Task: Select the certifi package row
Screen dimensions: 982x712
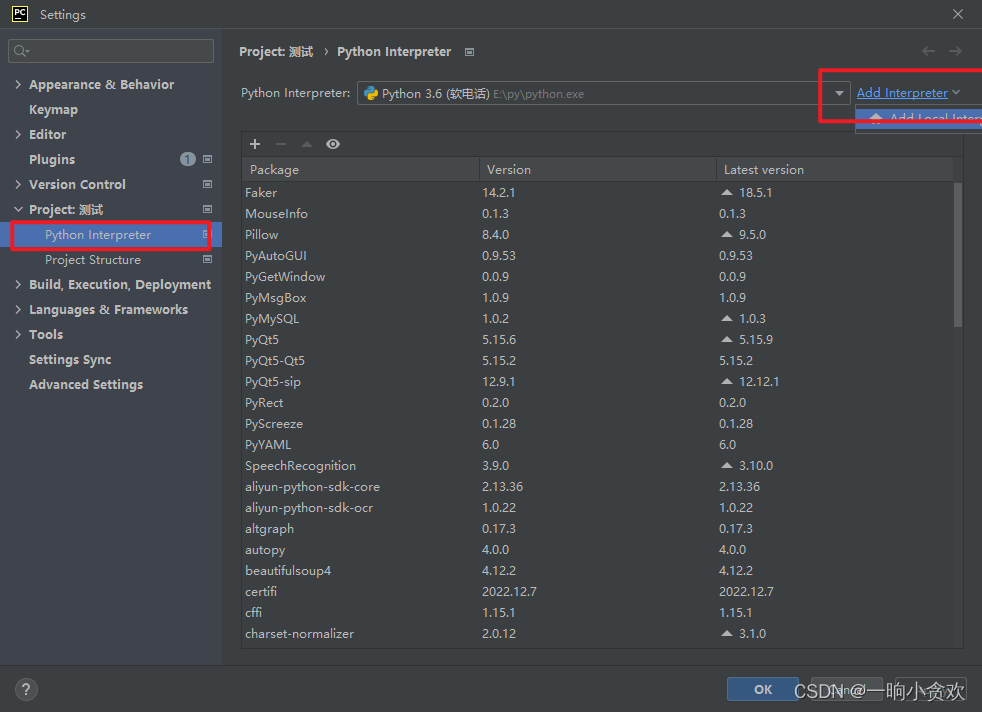Action: (x=598, y=591)
